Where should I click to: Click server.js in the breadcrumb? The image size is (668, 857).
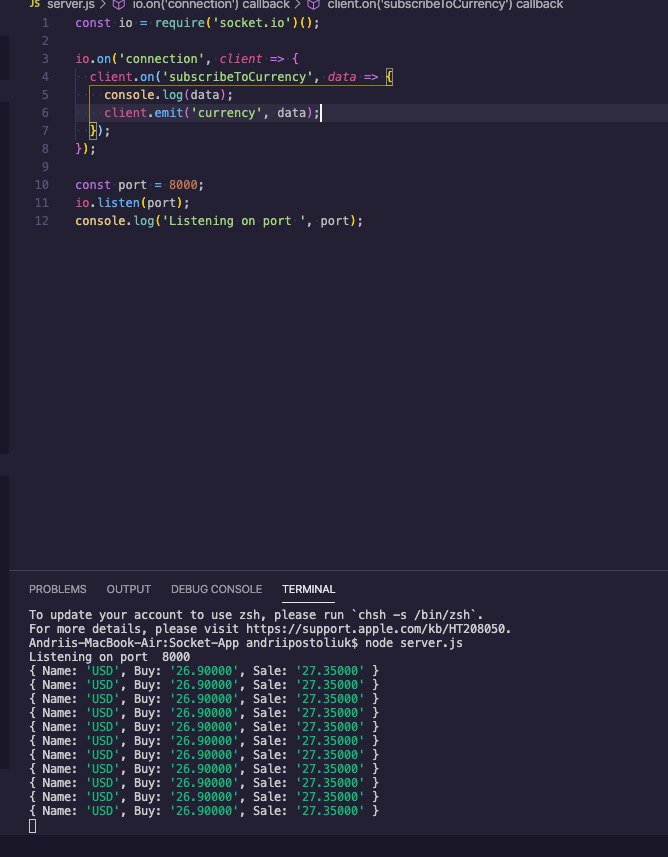click(71, 4)
